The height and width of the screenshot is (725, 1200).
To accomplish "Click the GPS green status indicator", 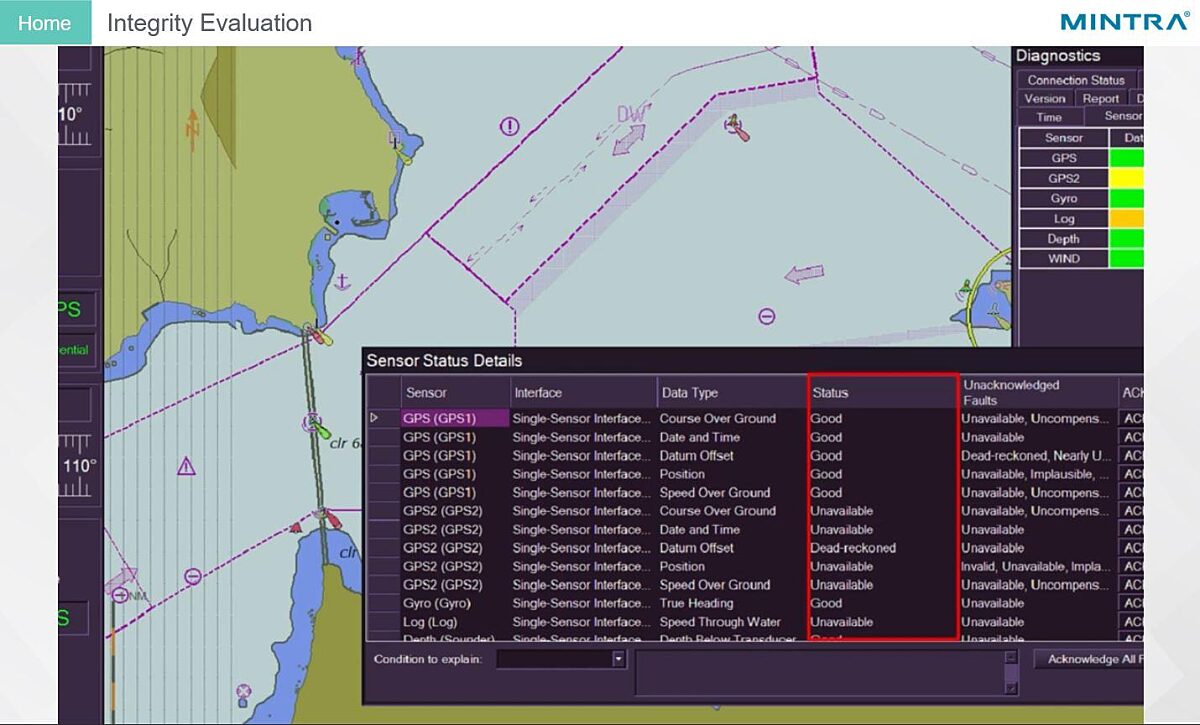I will pos(1126,158).
